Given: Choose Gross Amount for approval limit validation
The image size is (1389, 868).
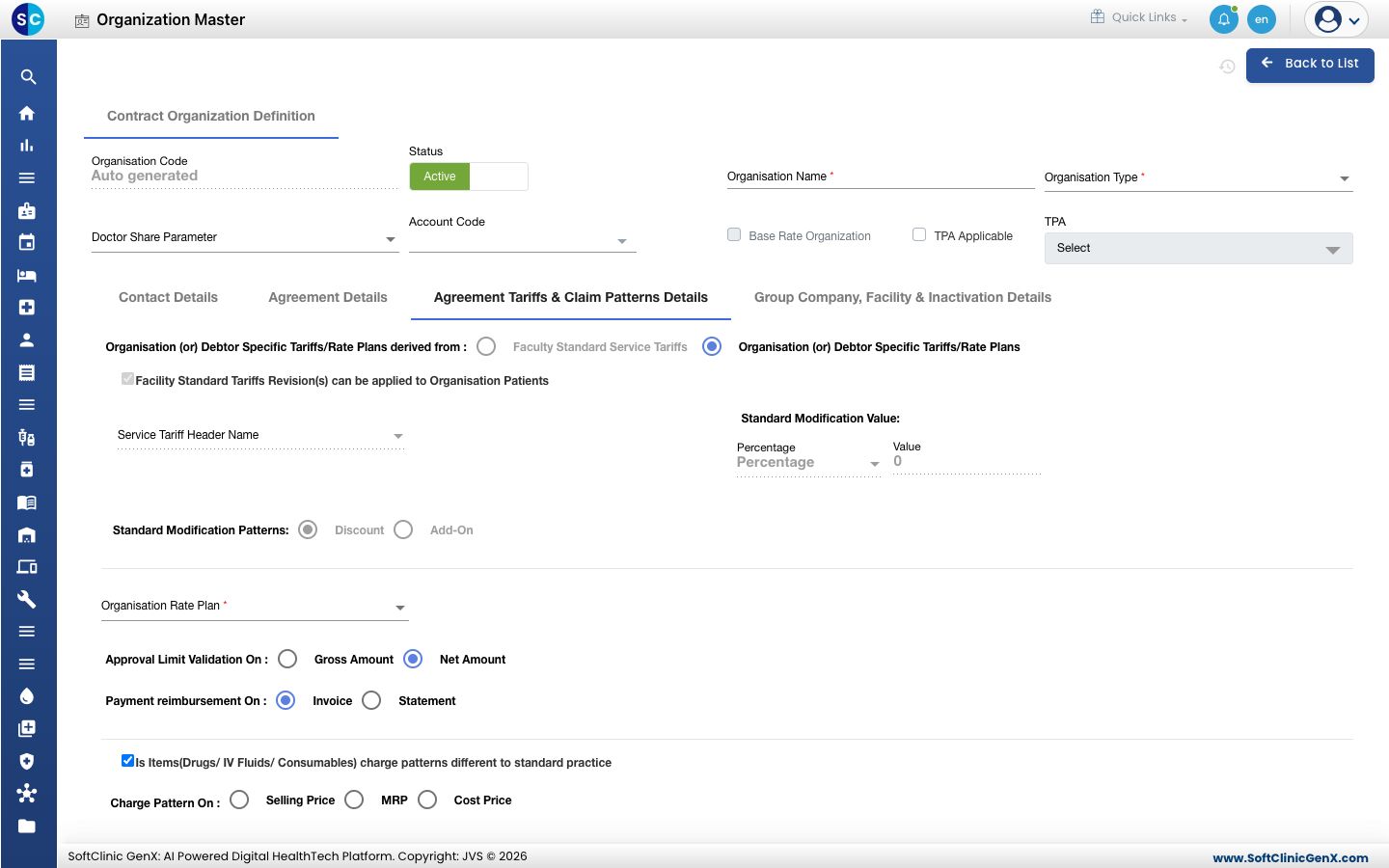Looking at the screenshot, I should (x=287, y=659).
